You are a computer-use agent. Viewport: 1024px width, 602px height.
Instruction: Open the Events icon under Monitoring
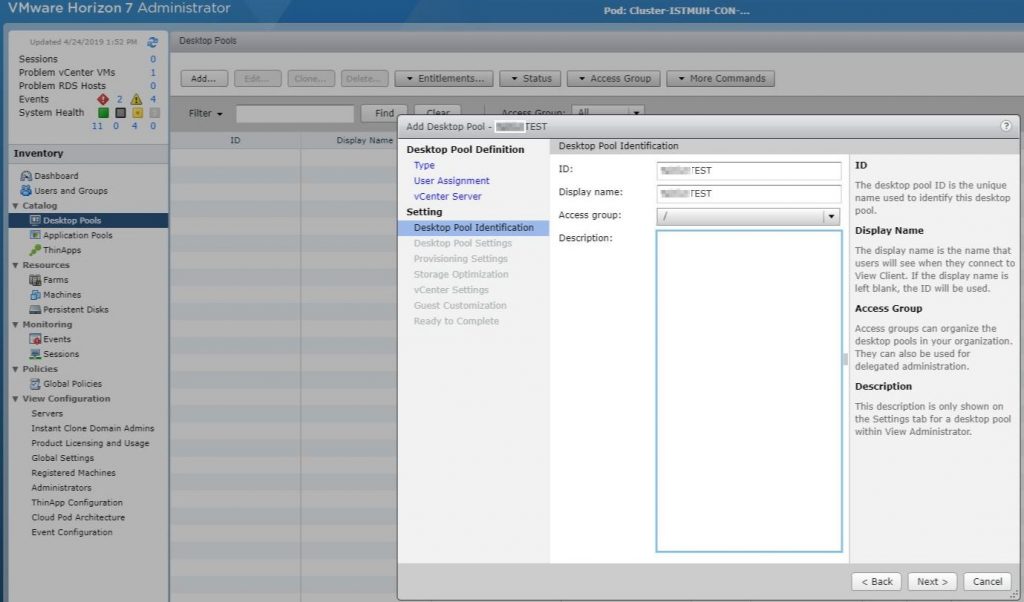tap(35, 339)
